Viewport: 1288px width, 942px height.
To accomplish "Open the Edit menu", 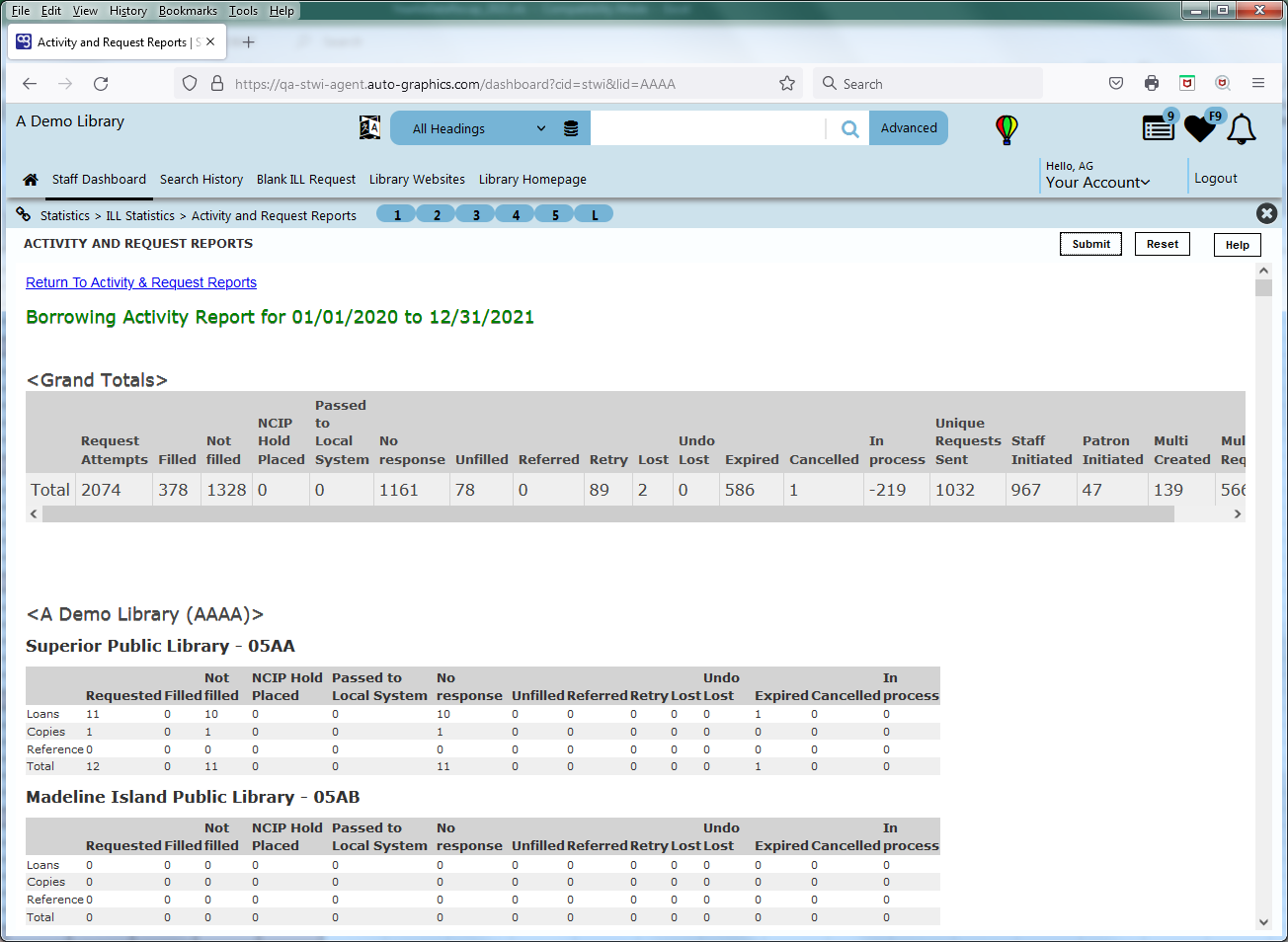I will [x=51, y=11].
